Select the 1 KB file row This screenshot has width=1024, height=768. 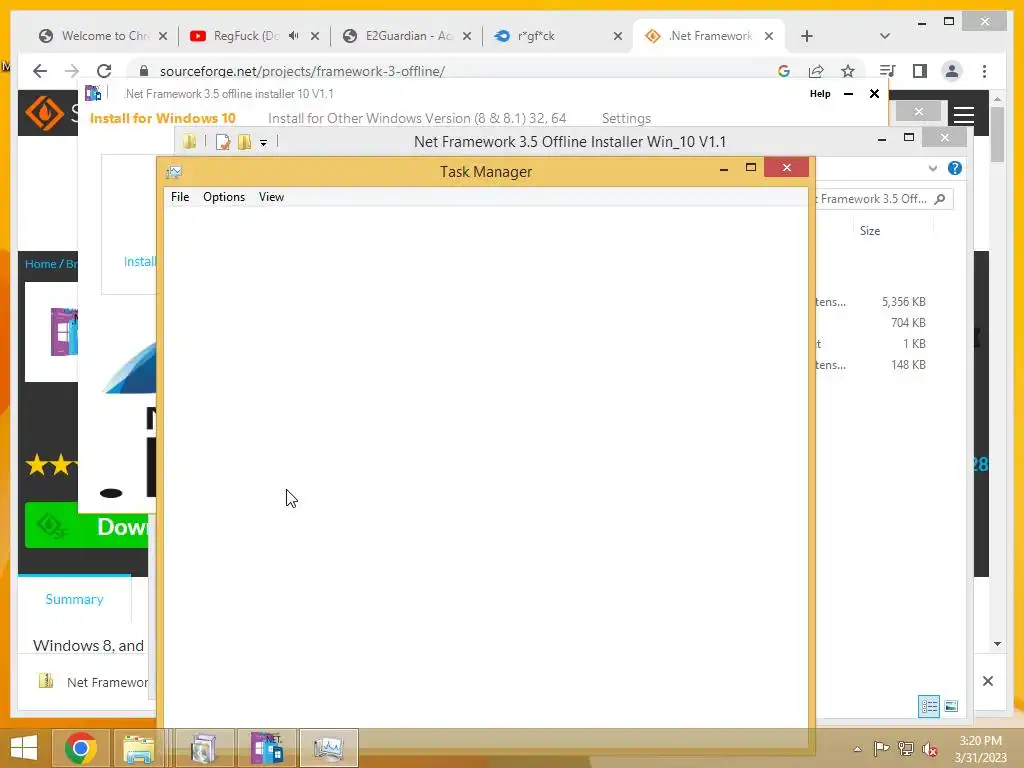871,344
